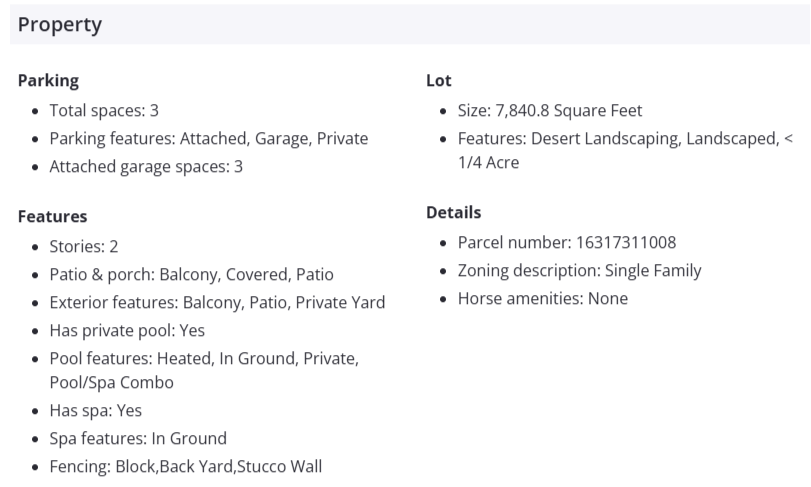Click the Property section header
The width and height of the screenshot is (811, 487).
coord(60,25)
